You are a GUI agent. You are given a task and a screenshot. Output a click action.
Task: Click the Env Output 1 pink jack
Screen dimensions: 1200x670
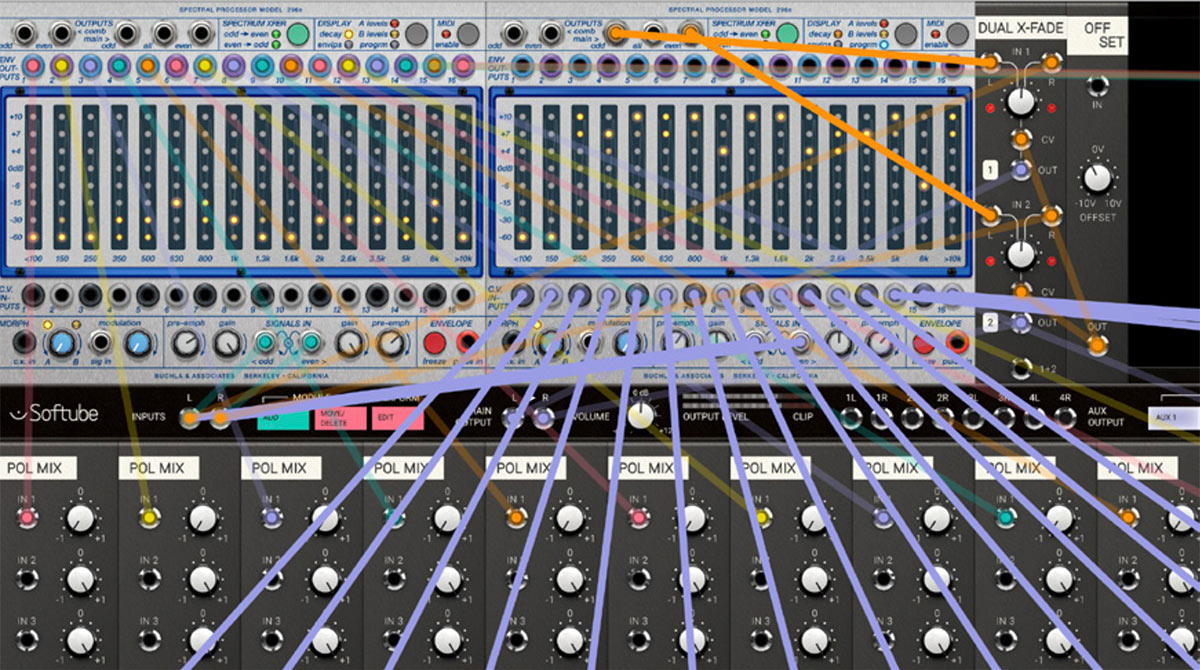pos(34,66)
